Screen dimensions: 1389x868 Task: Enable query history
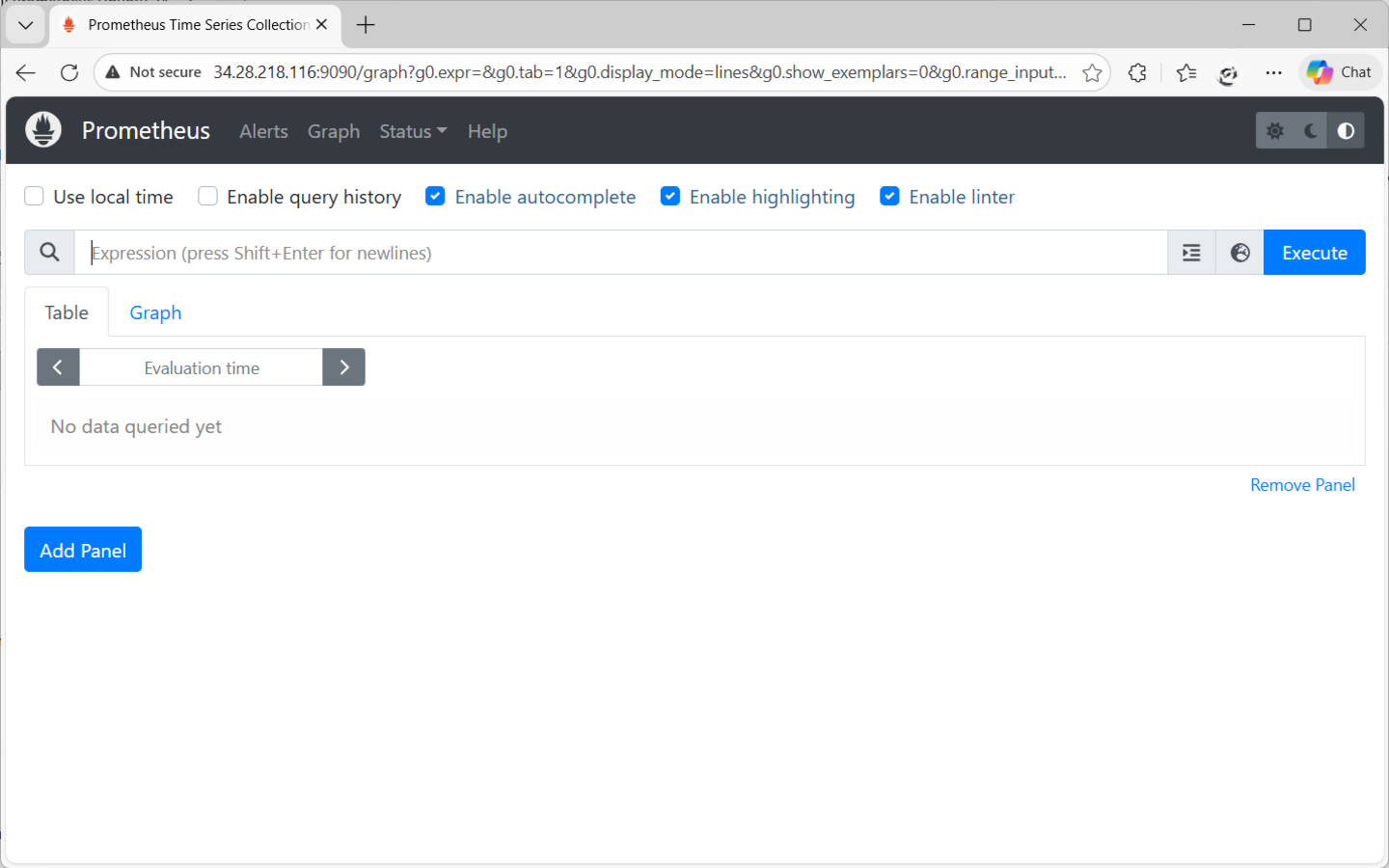207,196
